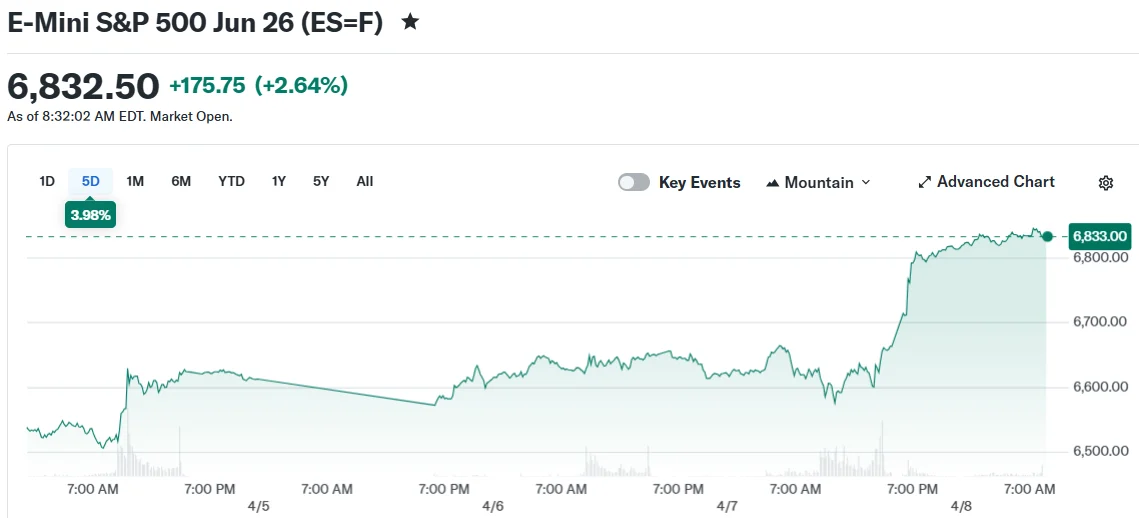
Task: Select the 1D time range
Action: 47,182
